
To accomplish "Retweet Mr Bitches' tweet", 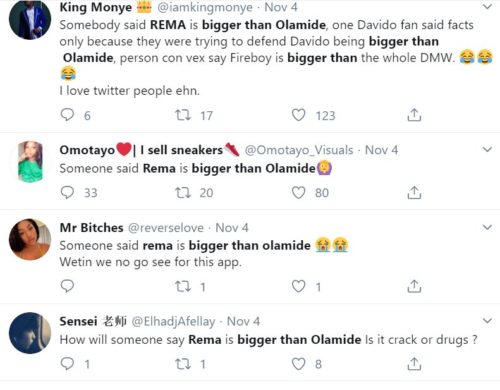I will [183, 286].
